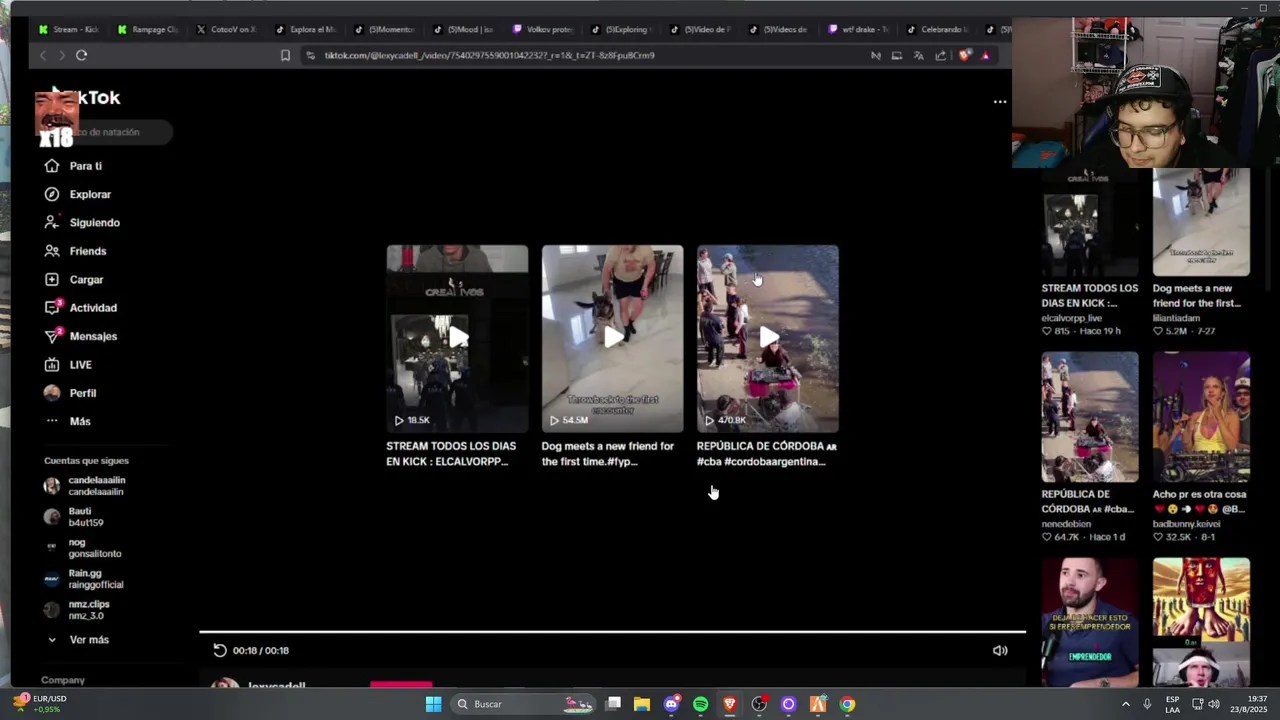Screen dimensions: 1280x720
Task: Open Discord from taskbar
Action: click(x=672, y=704)
